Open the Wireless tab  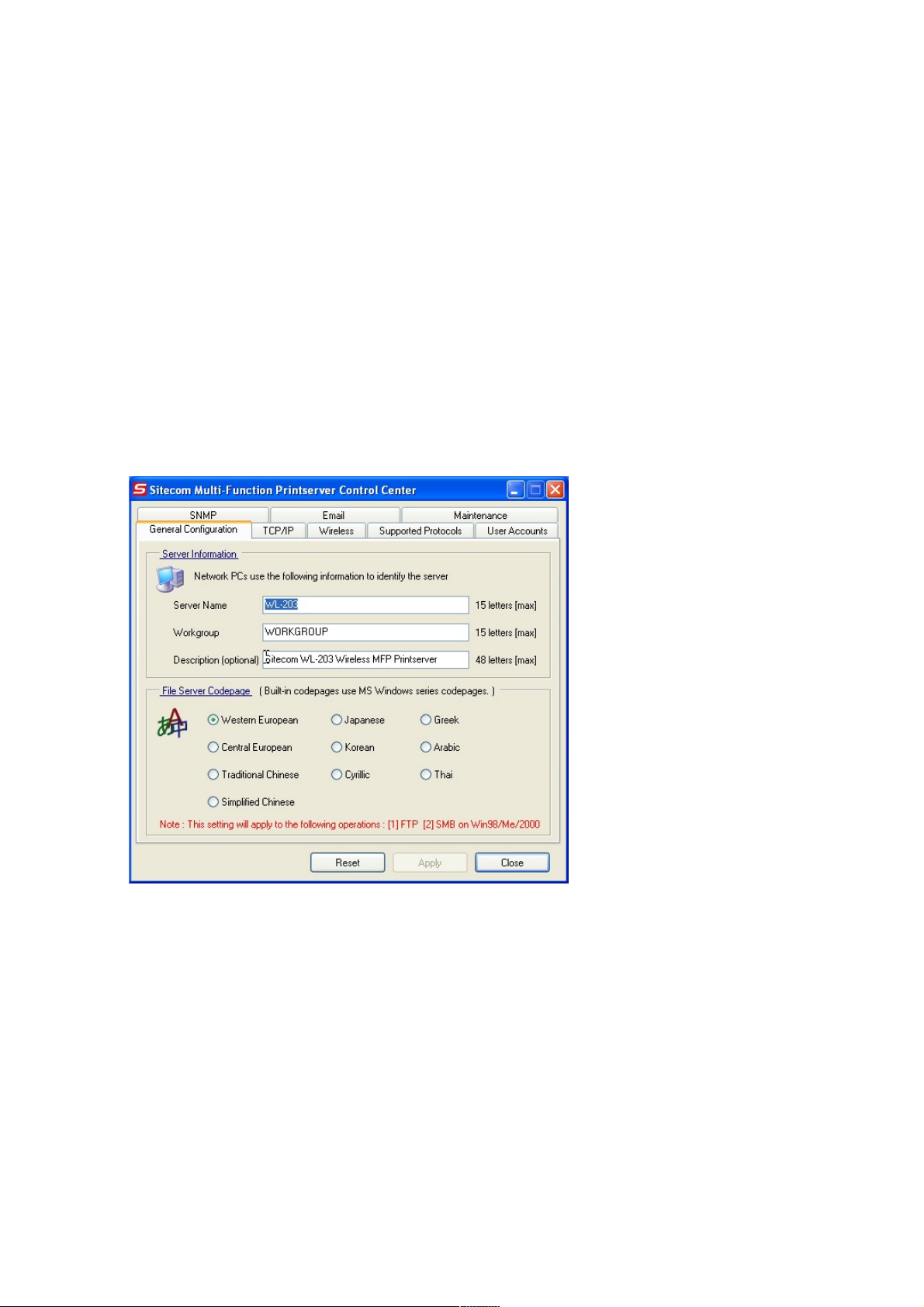(x=336, y=531)
